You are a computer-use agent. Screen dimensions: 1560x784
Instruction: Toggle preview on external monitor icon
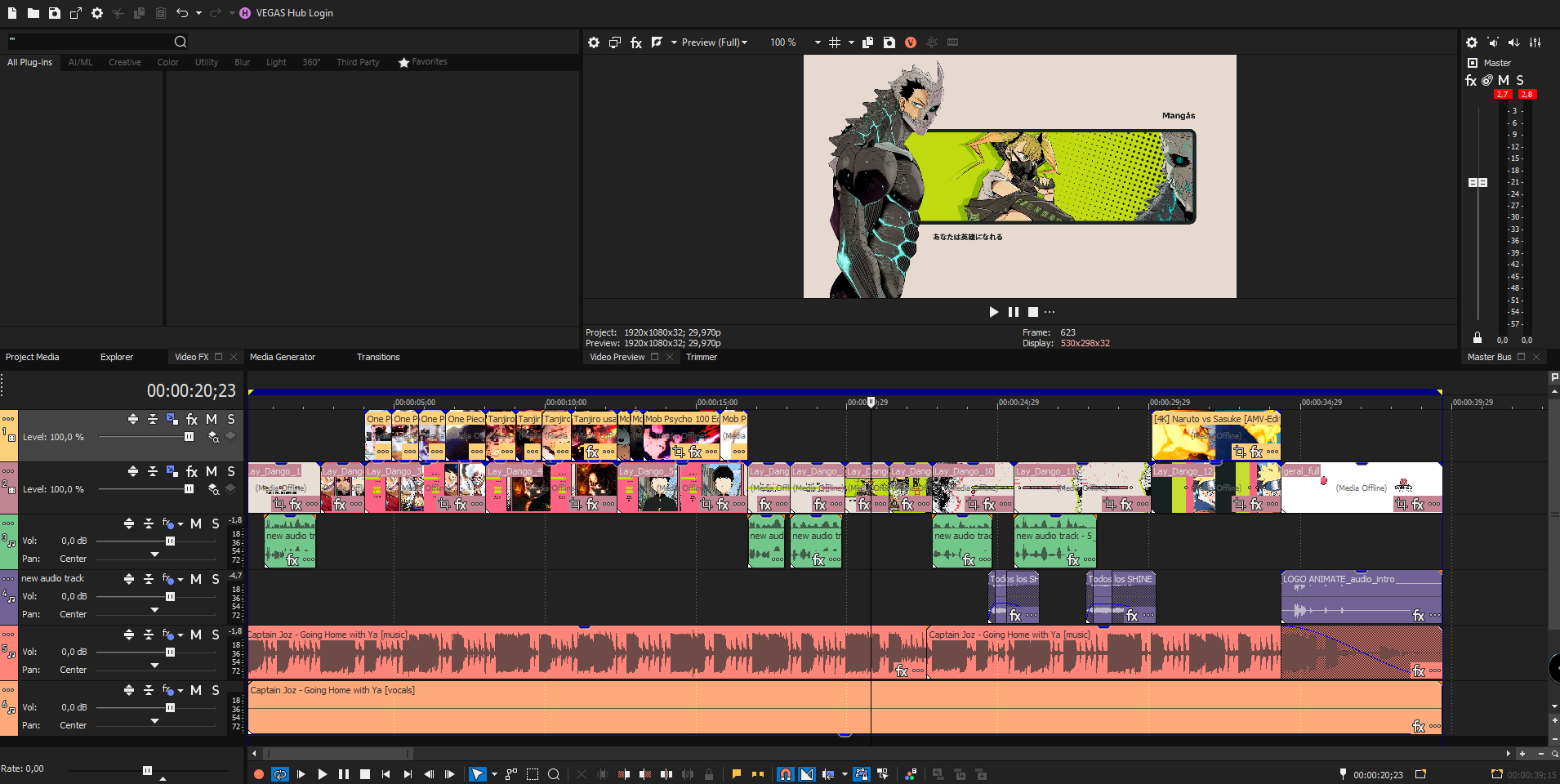(x=615, y=42)
